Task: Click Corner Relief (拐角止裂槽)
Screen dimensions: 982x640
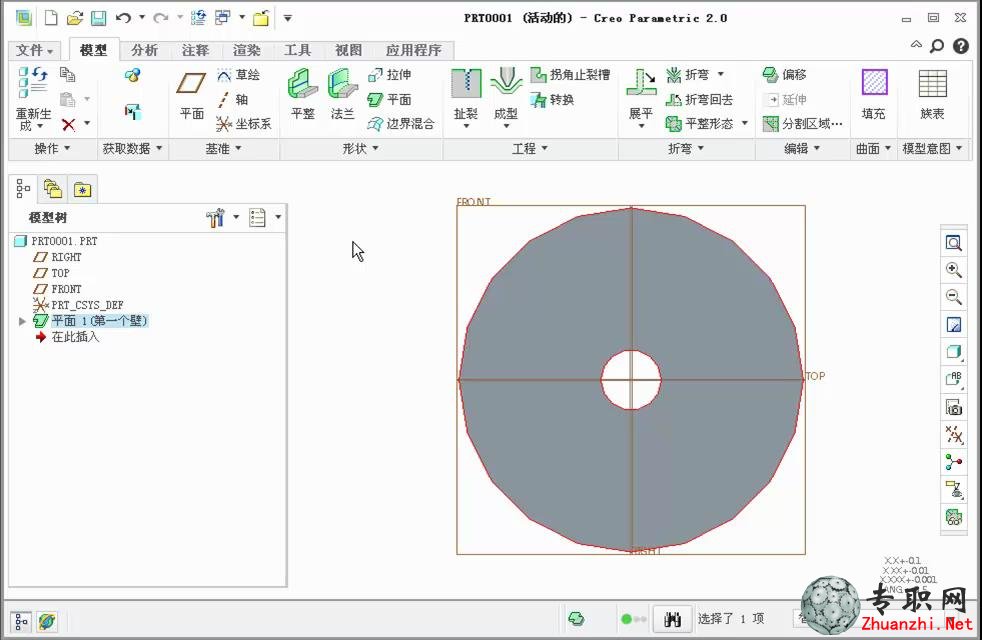Action: (x=571, y=75)
